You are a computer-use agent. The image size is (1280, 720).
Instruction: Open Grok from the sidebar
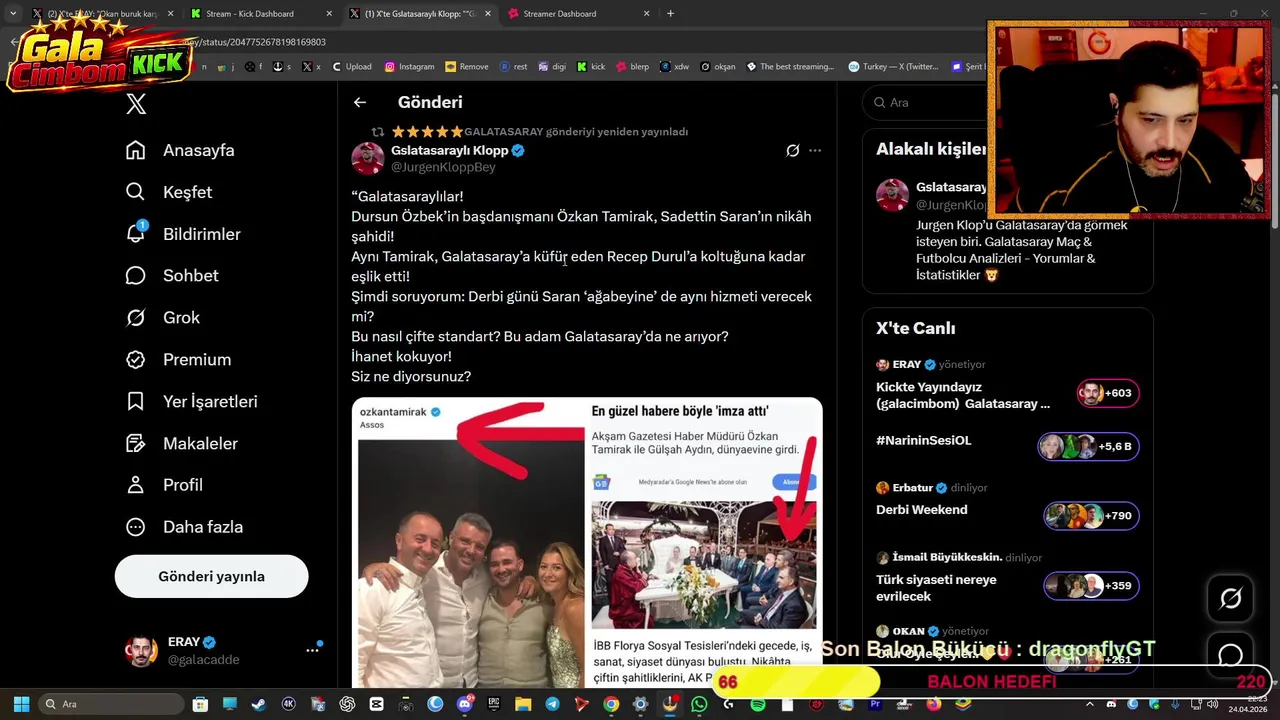(162, 317)
